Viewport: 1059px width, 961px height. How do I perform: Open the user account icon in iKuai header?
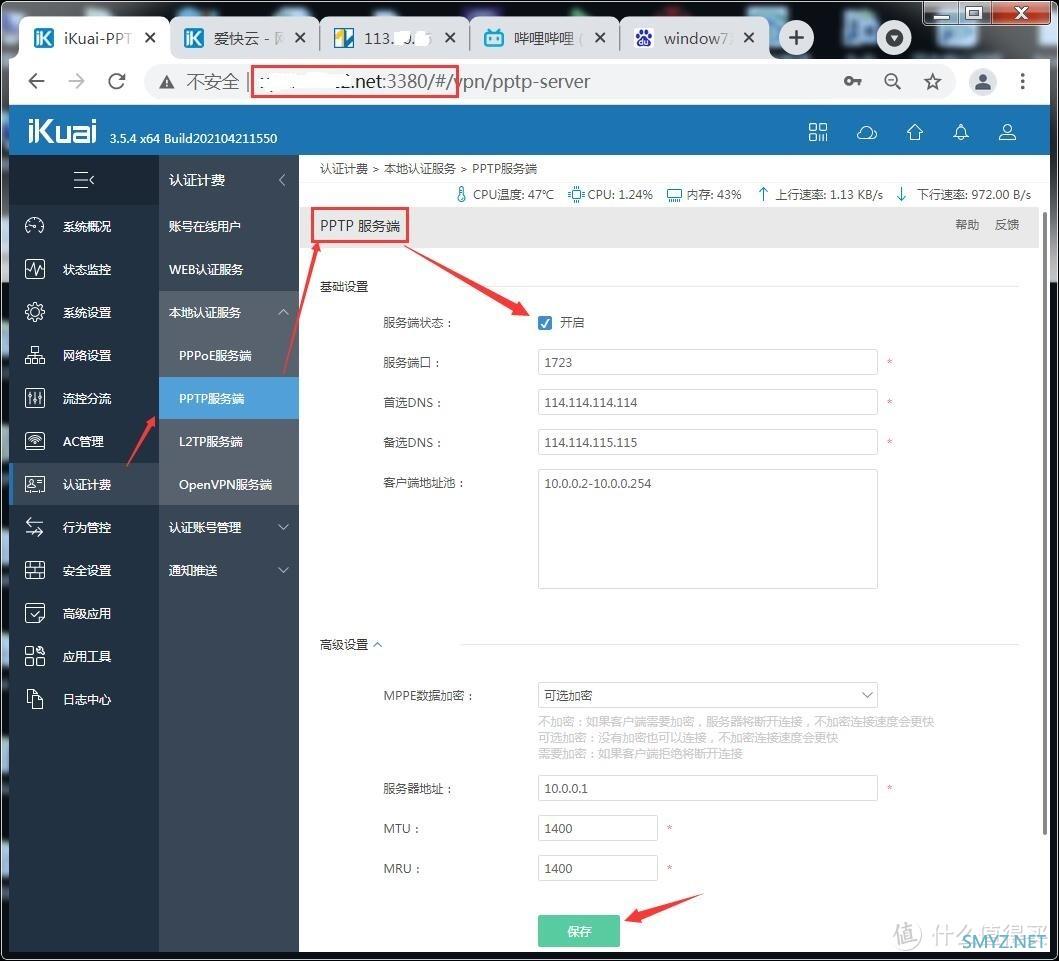tap(1007, 132)
